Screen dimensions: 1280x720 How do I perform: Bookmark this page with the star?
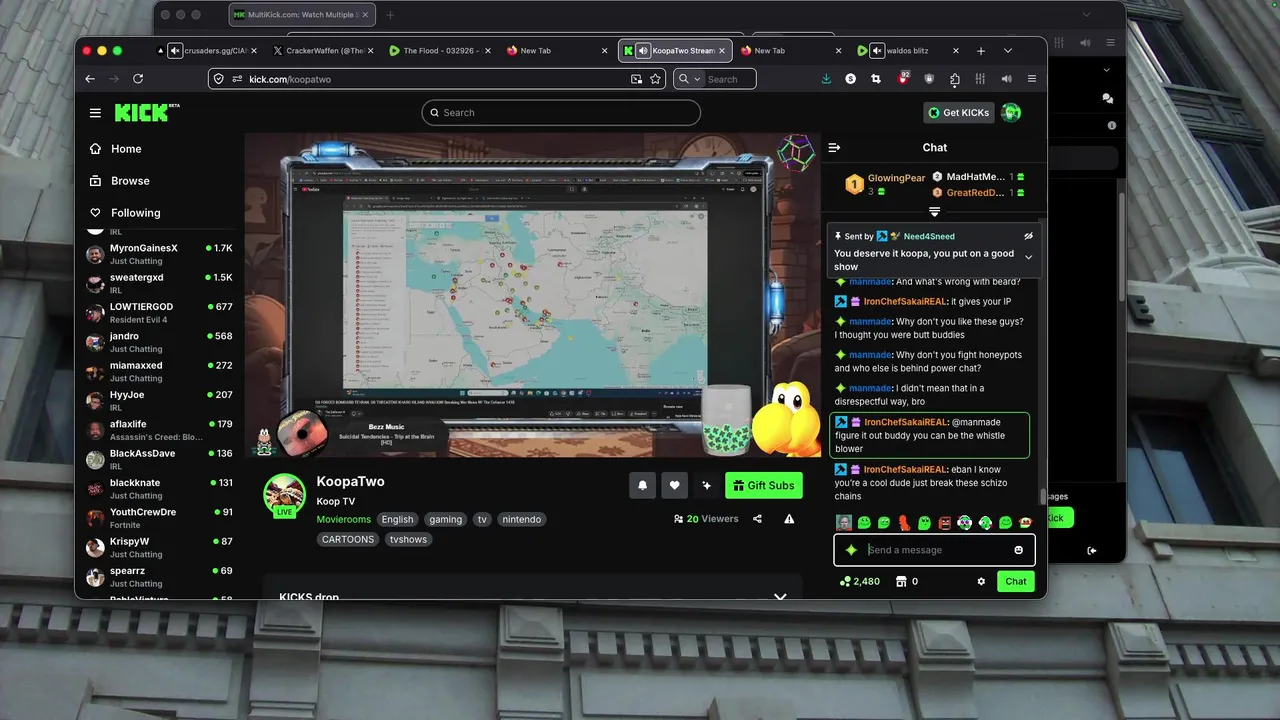coord(656,79)
